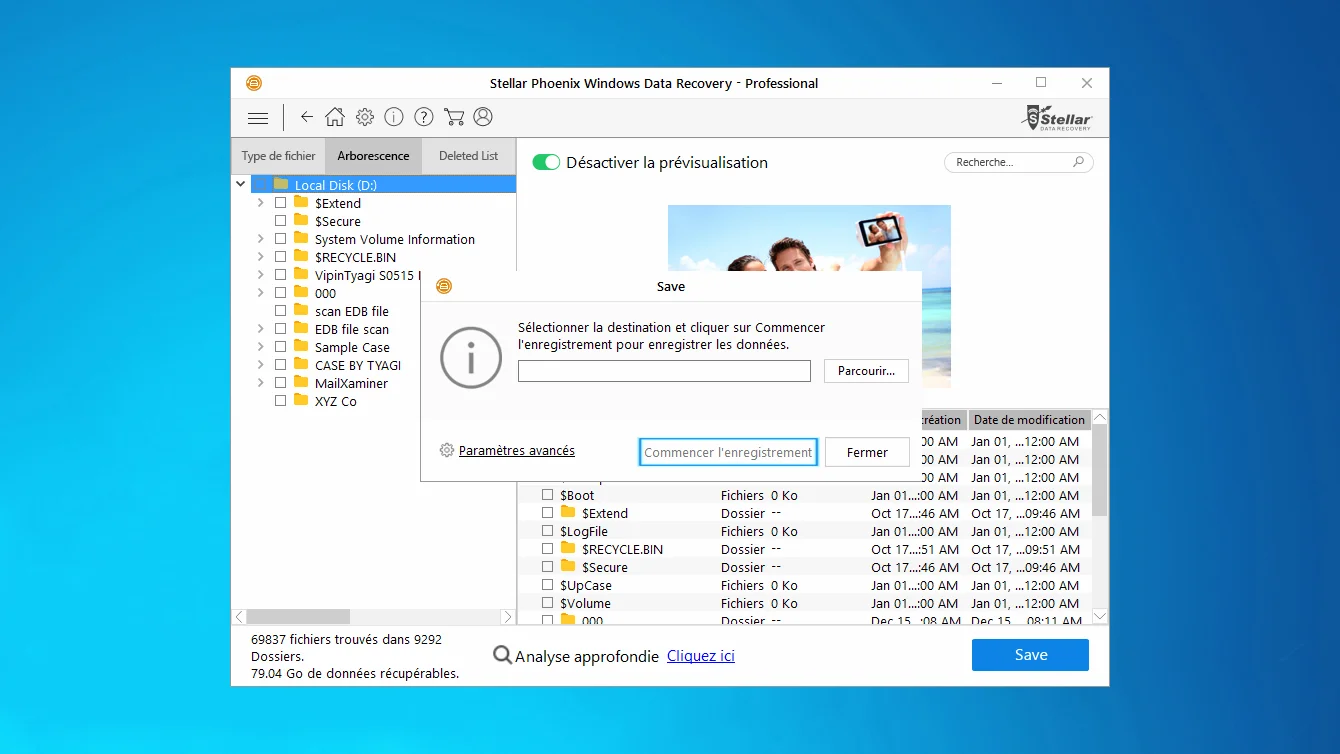Expand the $RECYCLE.BIN tree node

tap(260, 257)
